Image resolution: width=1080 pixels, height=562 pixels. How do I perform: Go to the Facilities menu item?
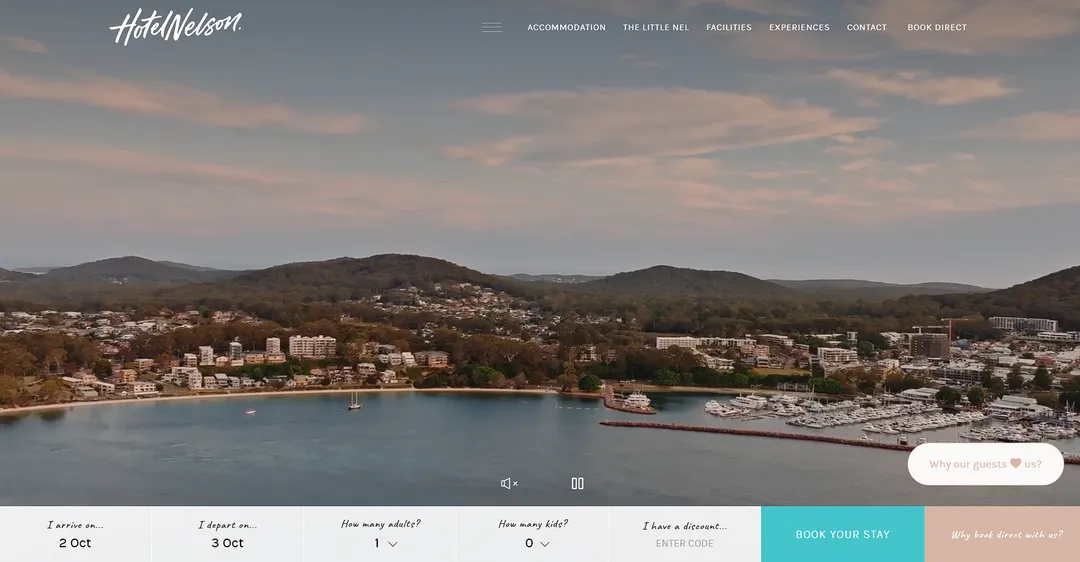tap(729, 28)
